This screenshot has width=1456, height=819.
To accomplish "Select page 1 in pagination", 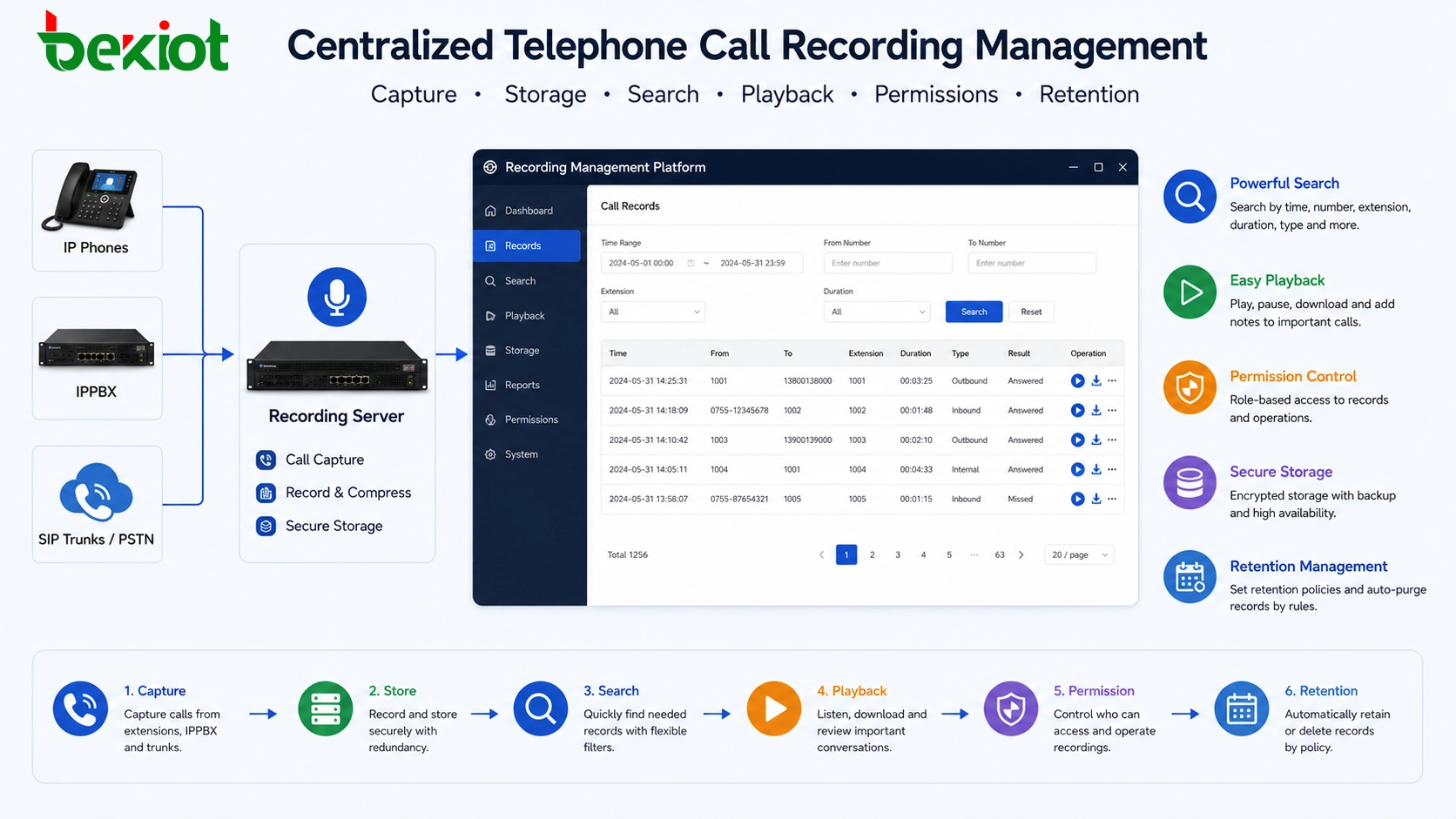I will tap(846, 554).
